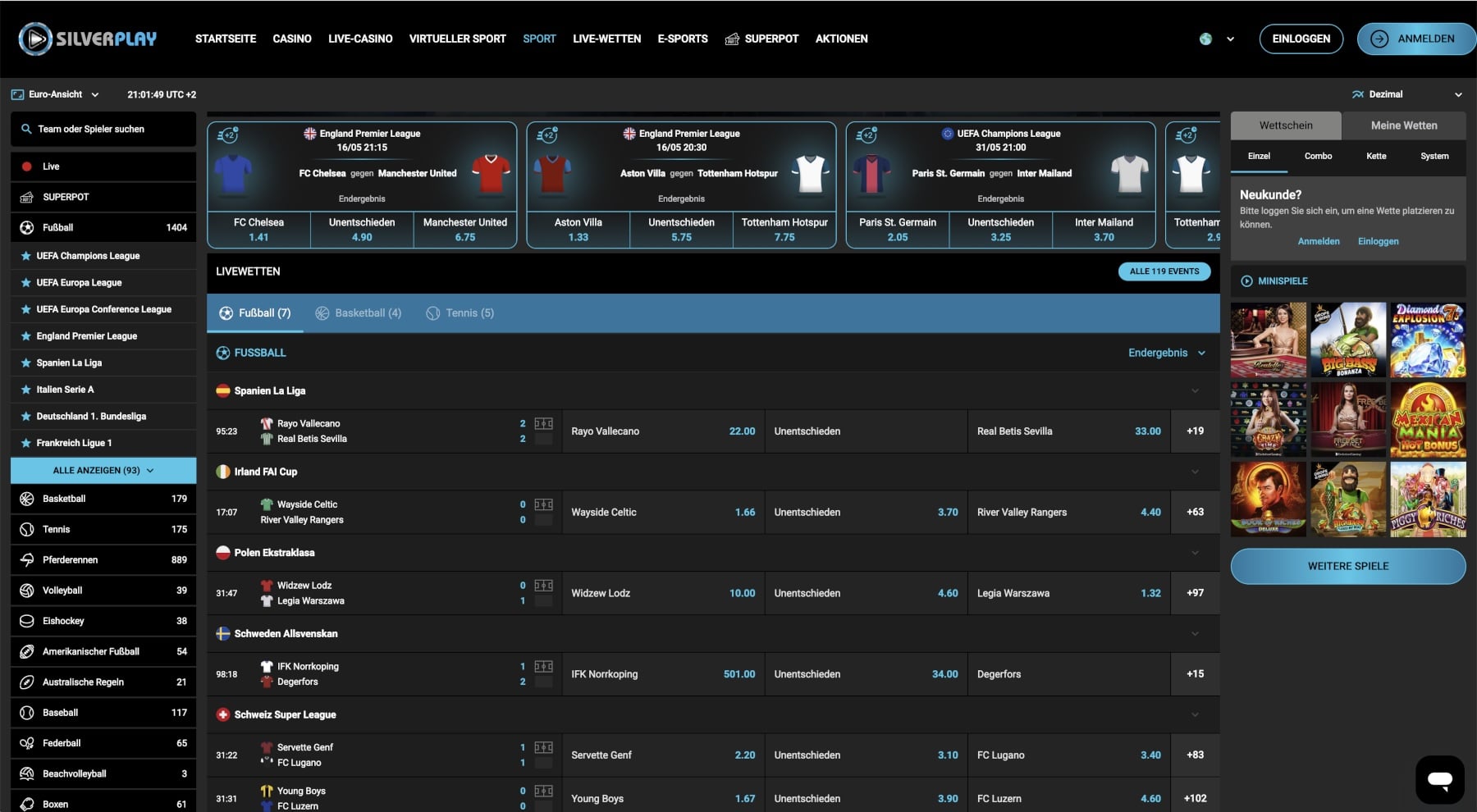Open Piggy Riches game thumbnail
This screenshot has width=1477, height=812.
(x=1429, y=500)
